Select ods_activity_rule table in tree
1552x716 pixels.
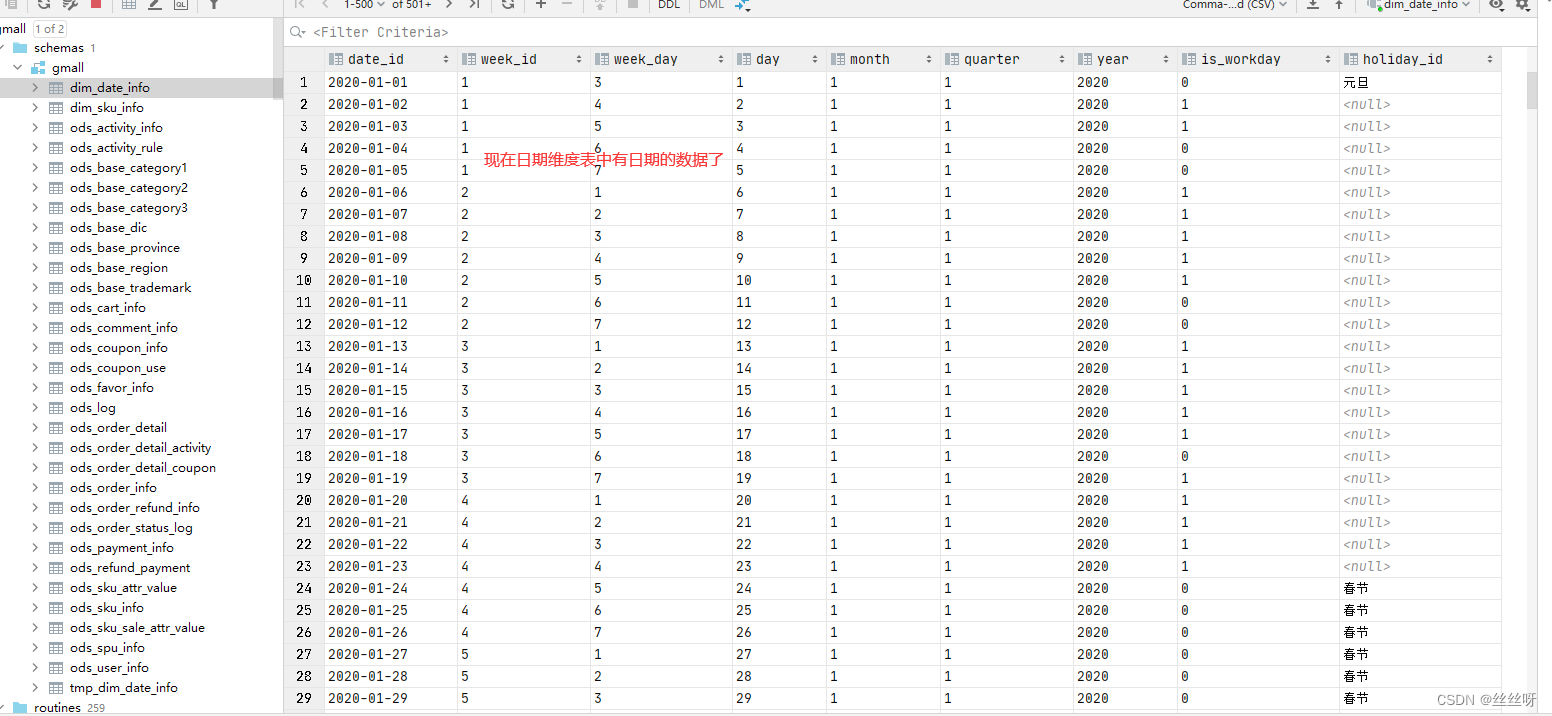pyautogui.click(x=116, y=148)
